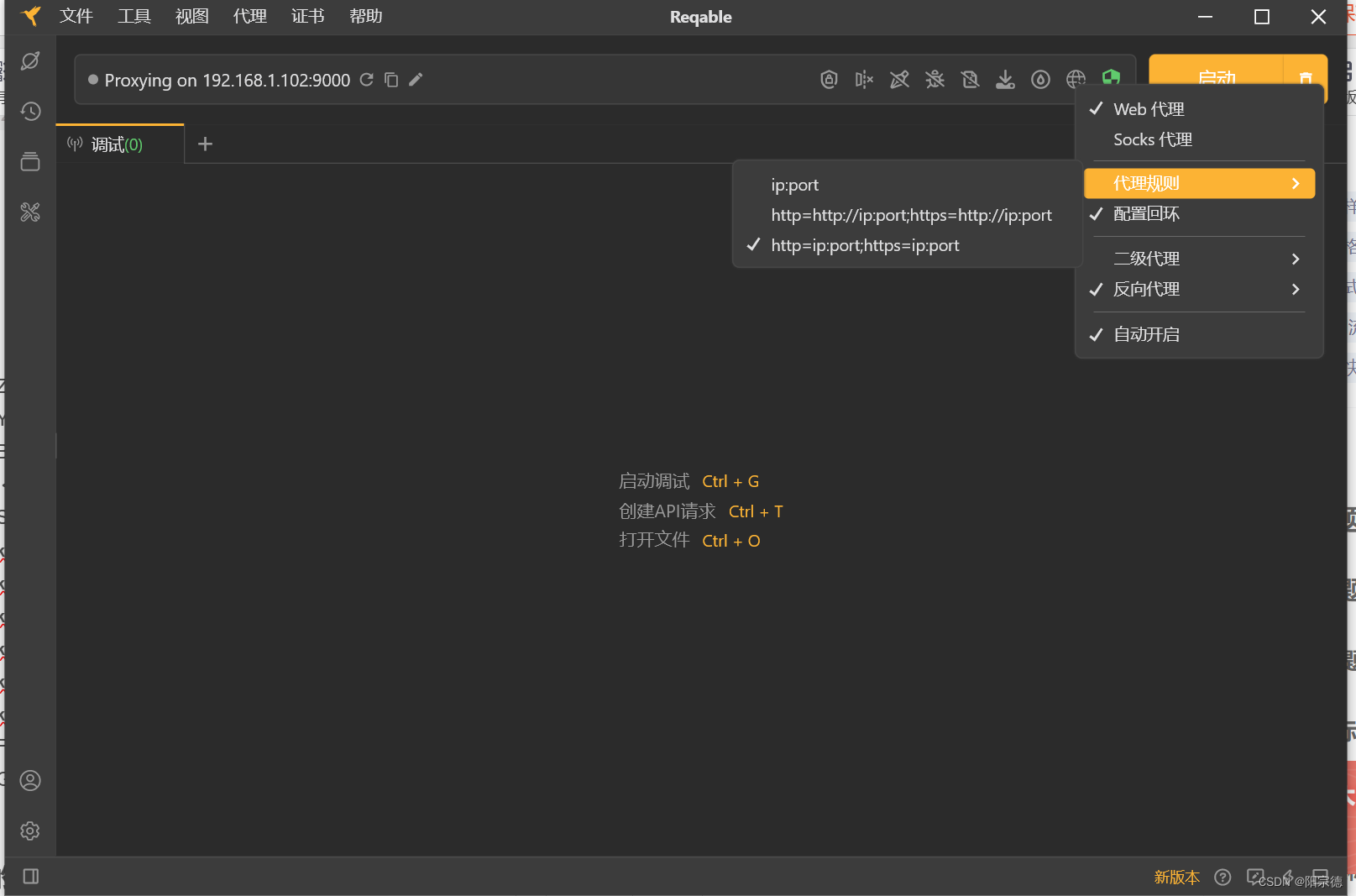This screenshot has height=896, width=1356.
Task: Open the collections stack icon in the sidebar
Action: 30,162
